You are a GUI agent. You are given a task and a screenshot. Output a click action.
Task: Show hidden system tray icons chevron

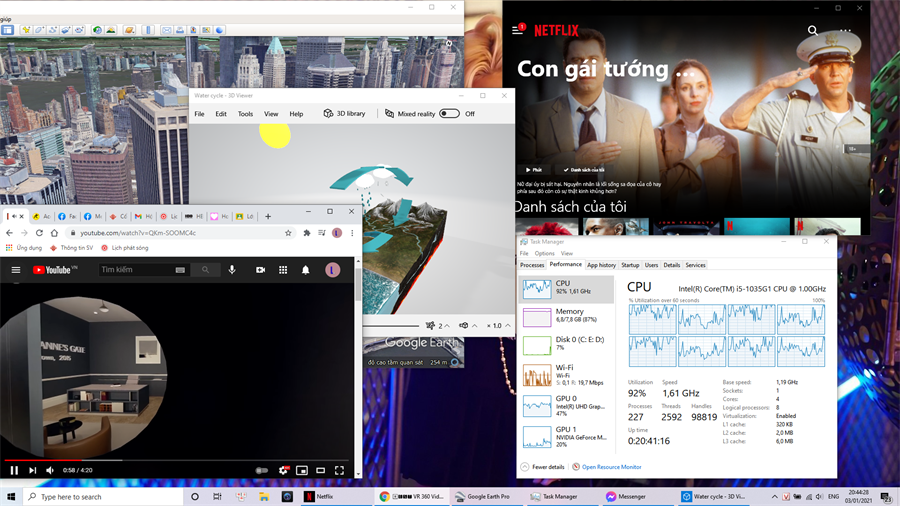coord(774,496)
